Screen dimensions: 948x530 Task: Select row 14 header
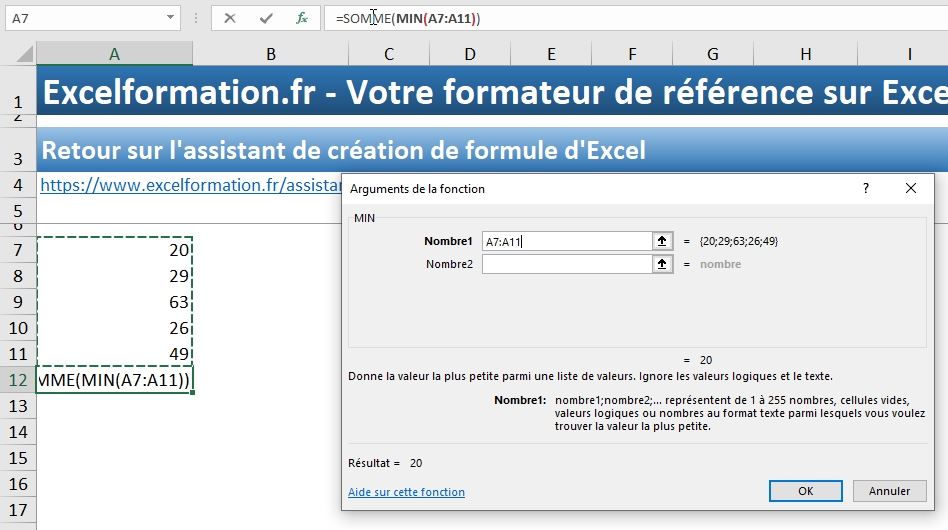coord(18,431)
